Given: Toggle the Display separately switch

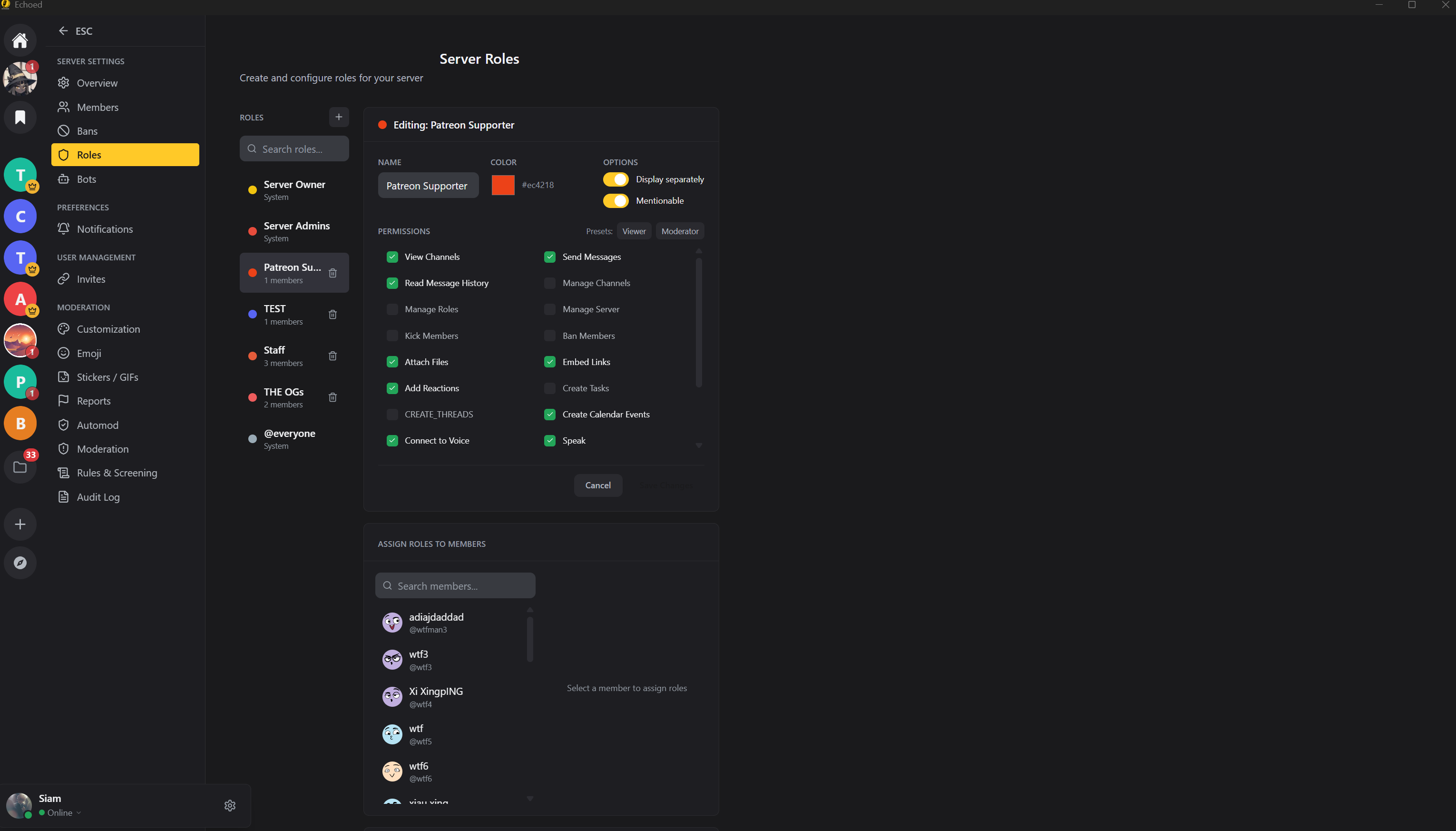Looking at the screenshot, I should (616, 179).
